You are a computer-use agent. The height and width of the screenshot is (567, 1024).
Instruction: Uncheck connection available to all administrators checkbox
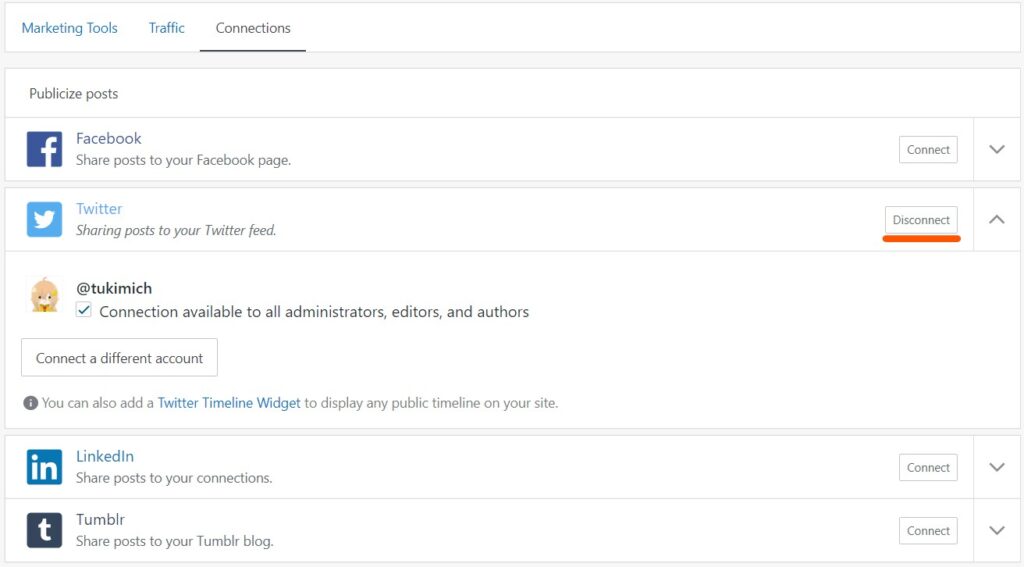84,310
